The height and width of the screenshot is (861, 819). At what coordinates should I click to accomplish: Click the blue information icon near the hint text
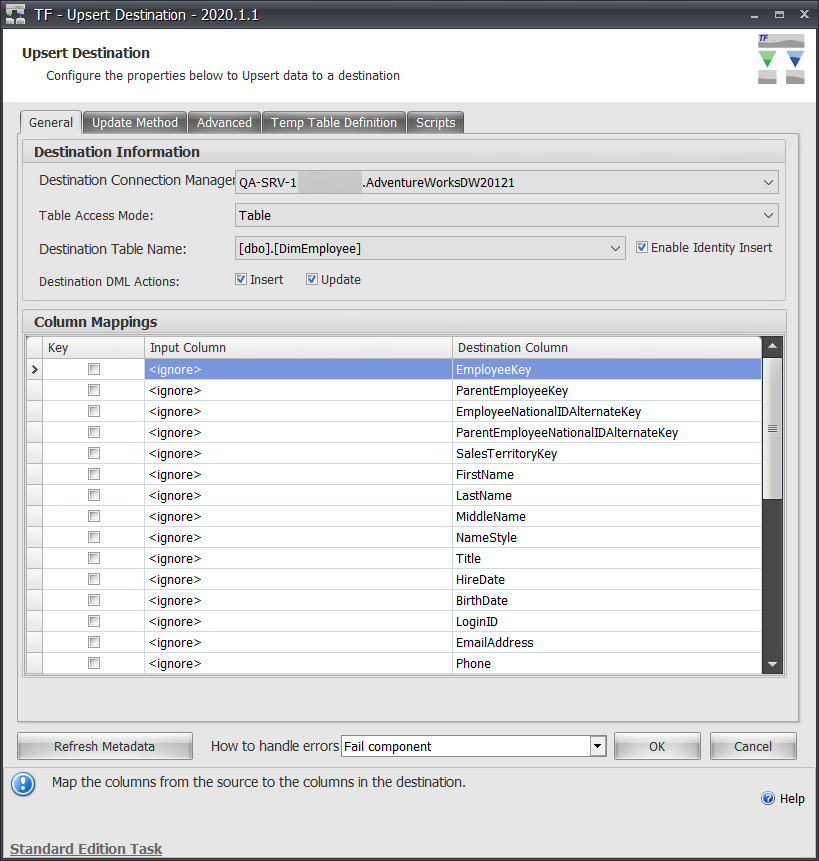pos(22,784)
